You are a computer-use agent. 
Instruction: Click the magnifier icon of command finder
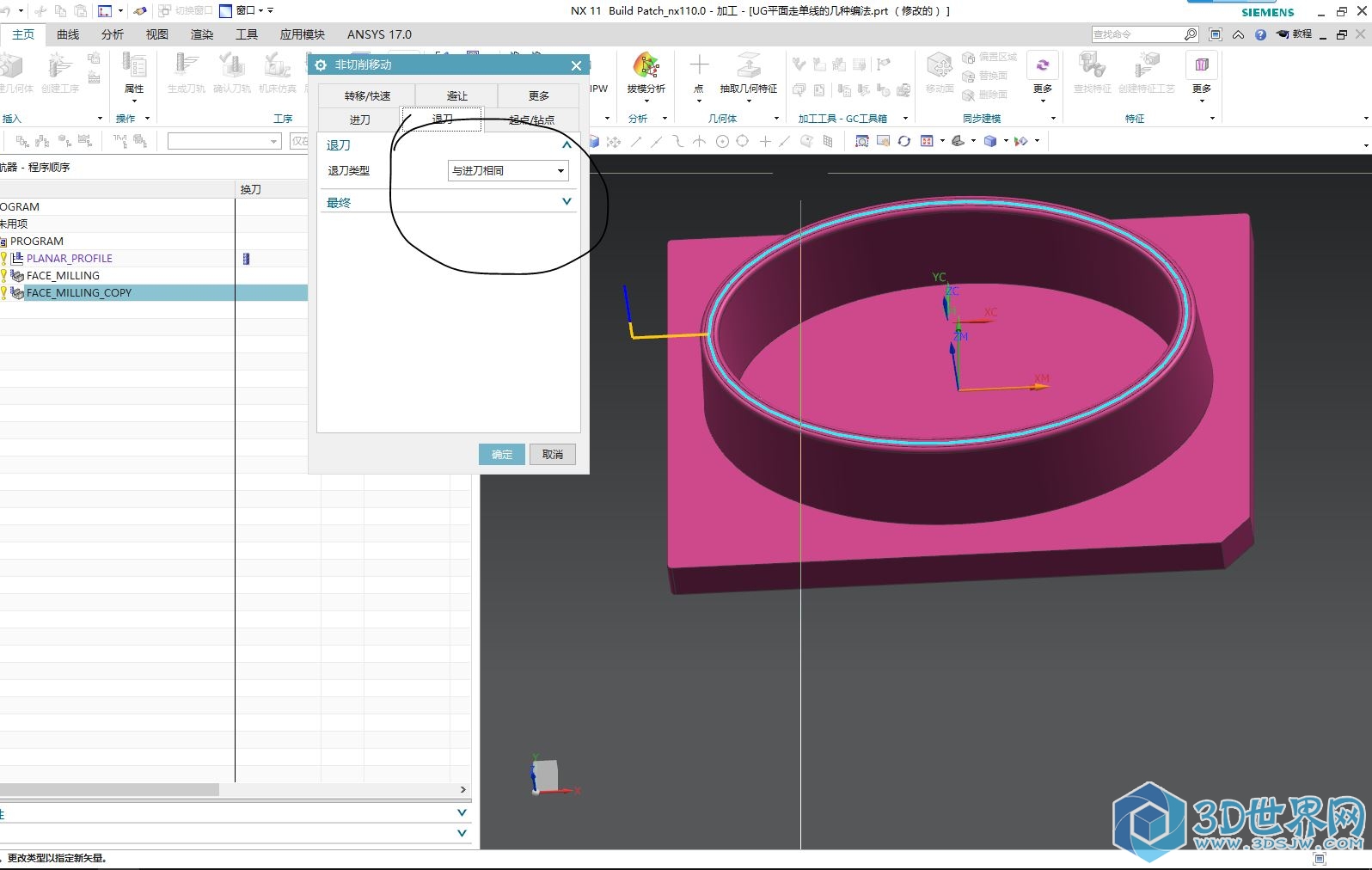pyautogui.click(x=1191, y=34)
